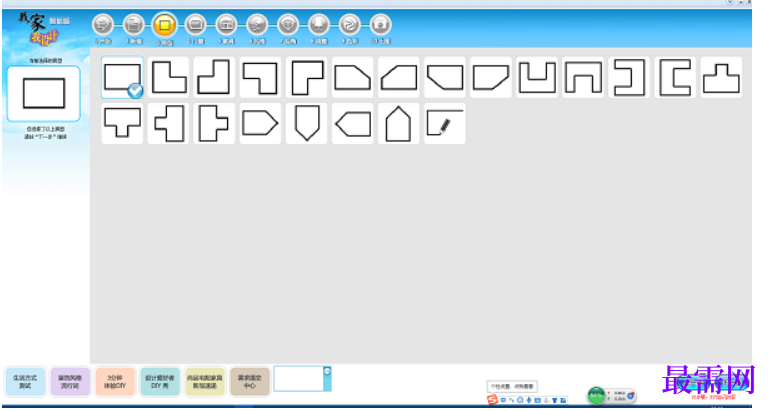Go to step 5 in wizard bar
The image size is (774, 411).
click(x=226, y=24)
